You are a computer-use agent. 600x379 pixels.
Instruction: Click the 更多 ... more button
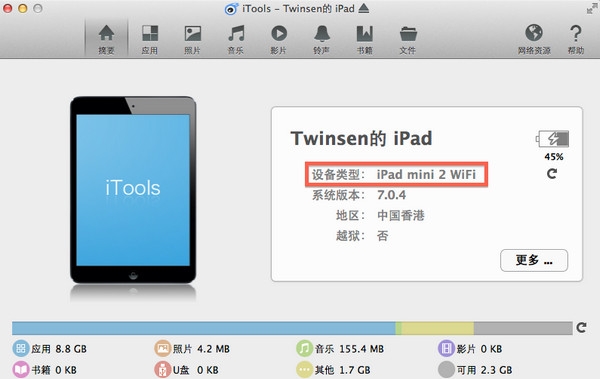534,261
